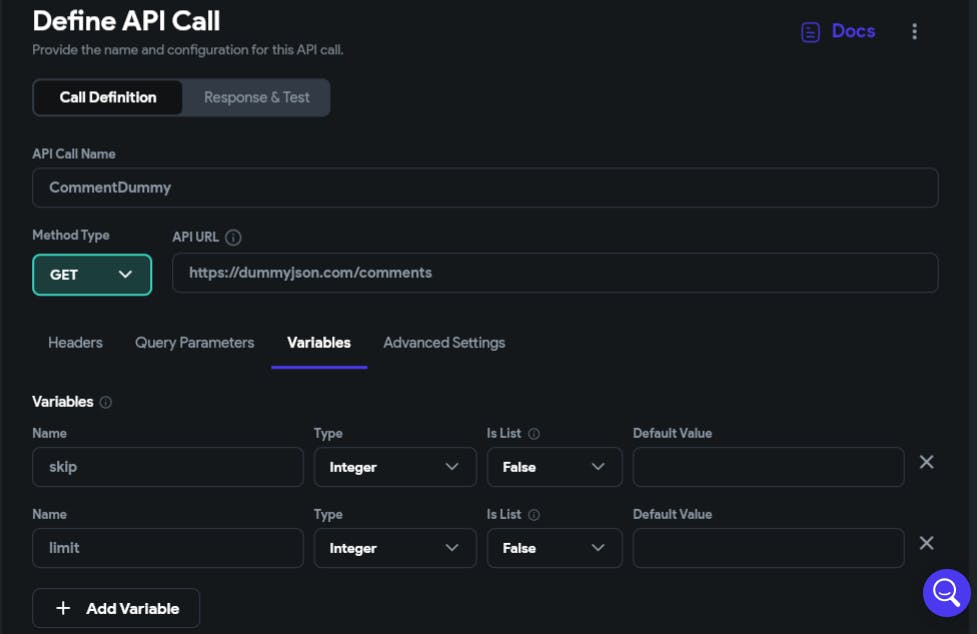The width and height of the screenshot is (977, 634).
Task: Open the GET method type dropdown
Action: tap(92, 275)
